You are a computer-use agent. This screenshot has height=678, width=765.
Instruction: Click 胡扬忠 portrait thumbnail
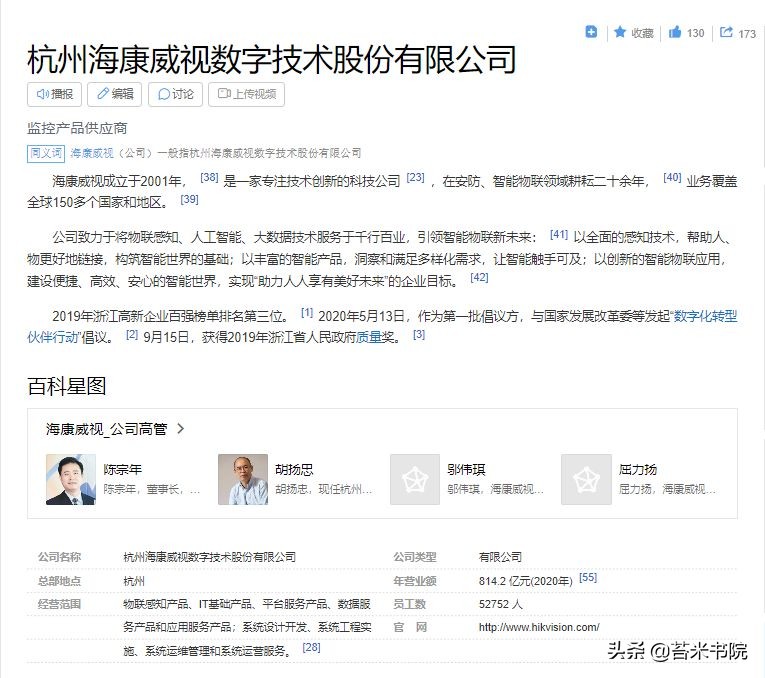pyautogui.click(x=243, y=479)
